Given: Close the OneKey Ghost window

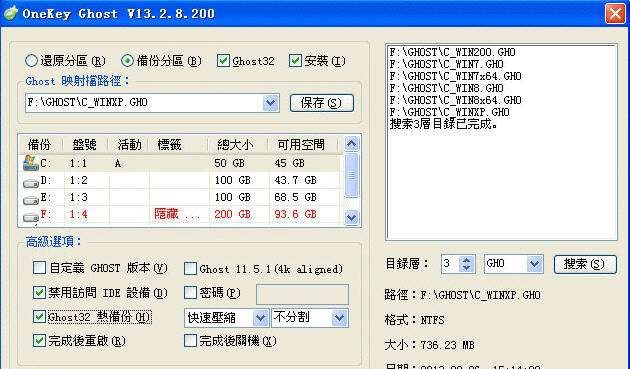Looking at the screenshot, I should 615,13.
